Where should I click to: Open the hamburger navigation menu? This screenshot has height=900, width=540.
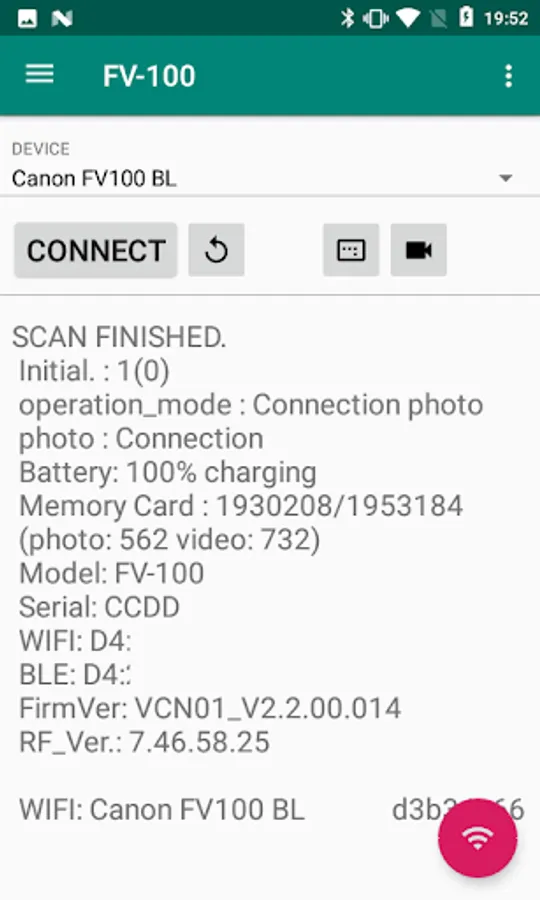(40, 75)
